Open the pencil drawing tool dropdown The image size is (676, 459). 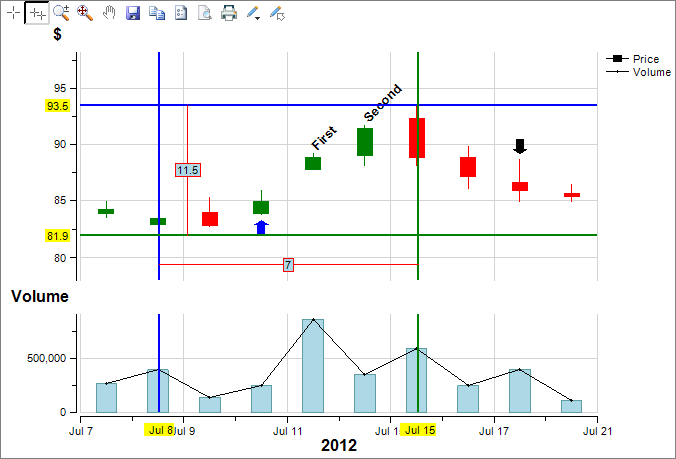(254, 13)
